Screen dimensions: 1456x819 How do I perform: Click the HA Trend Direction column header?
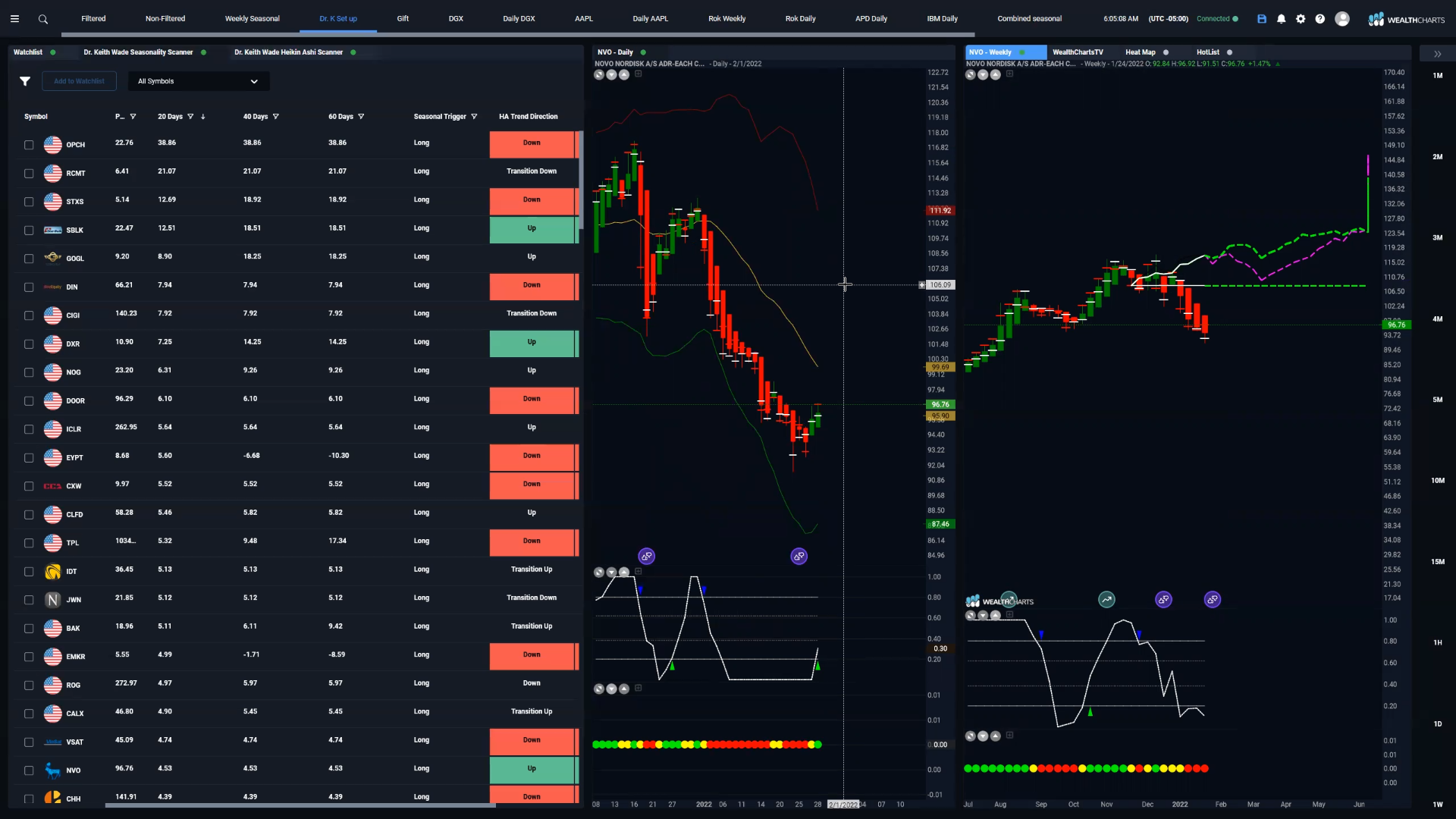point(529,117)
